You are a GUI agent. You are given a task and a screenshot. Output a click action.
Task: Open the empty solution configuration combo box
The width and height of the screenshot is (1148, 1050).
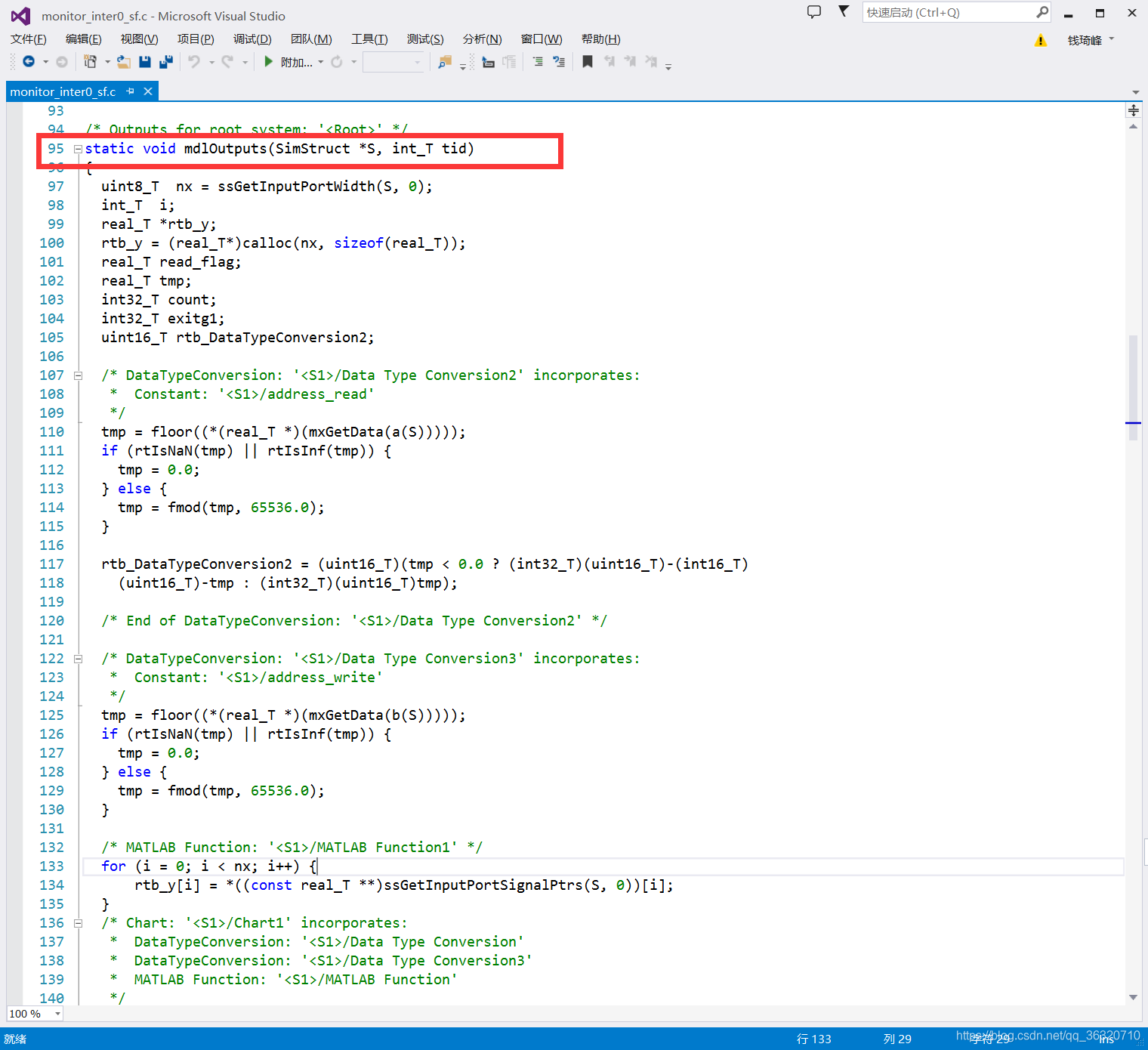(393, 62)
